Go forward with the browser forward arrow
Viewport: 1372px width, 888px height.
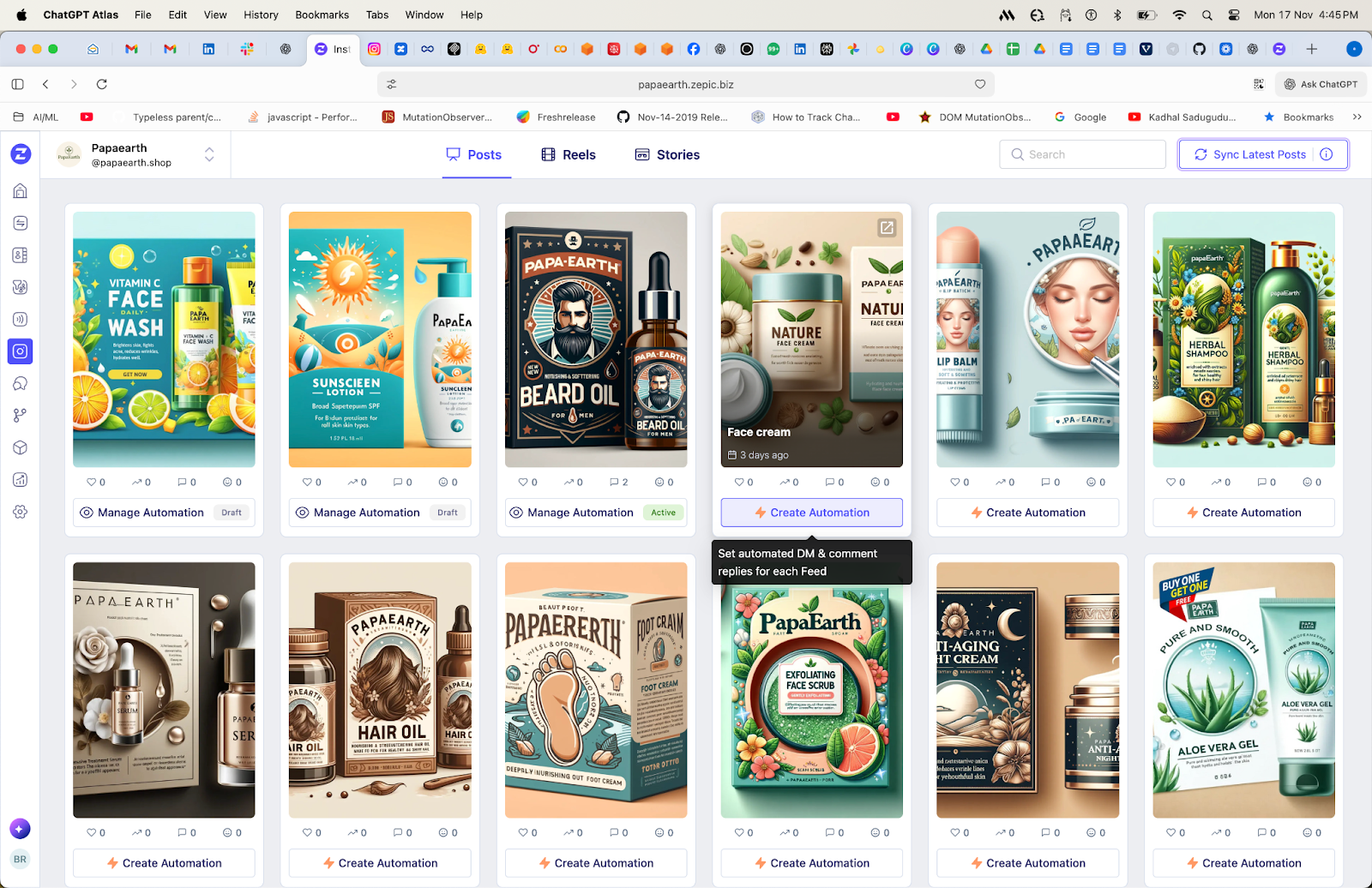(74, 84)
